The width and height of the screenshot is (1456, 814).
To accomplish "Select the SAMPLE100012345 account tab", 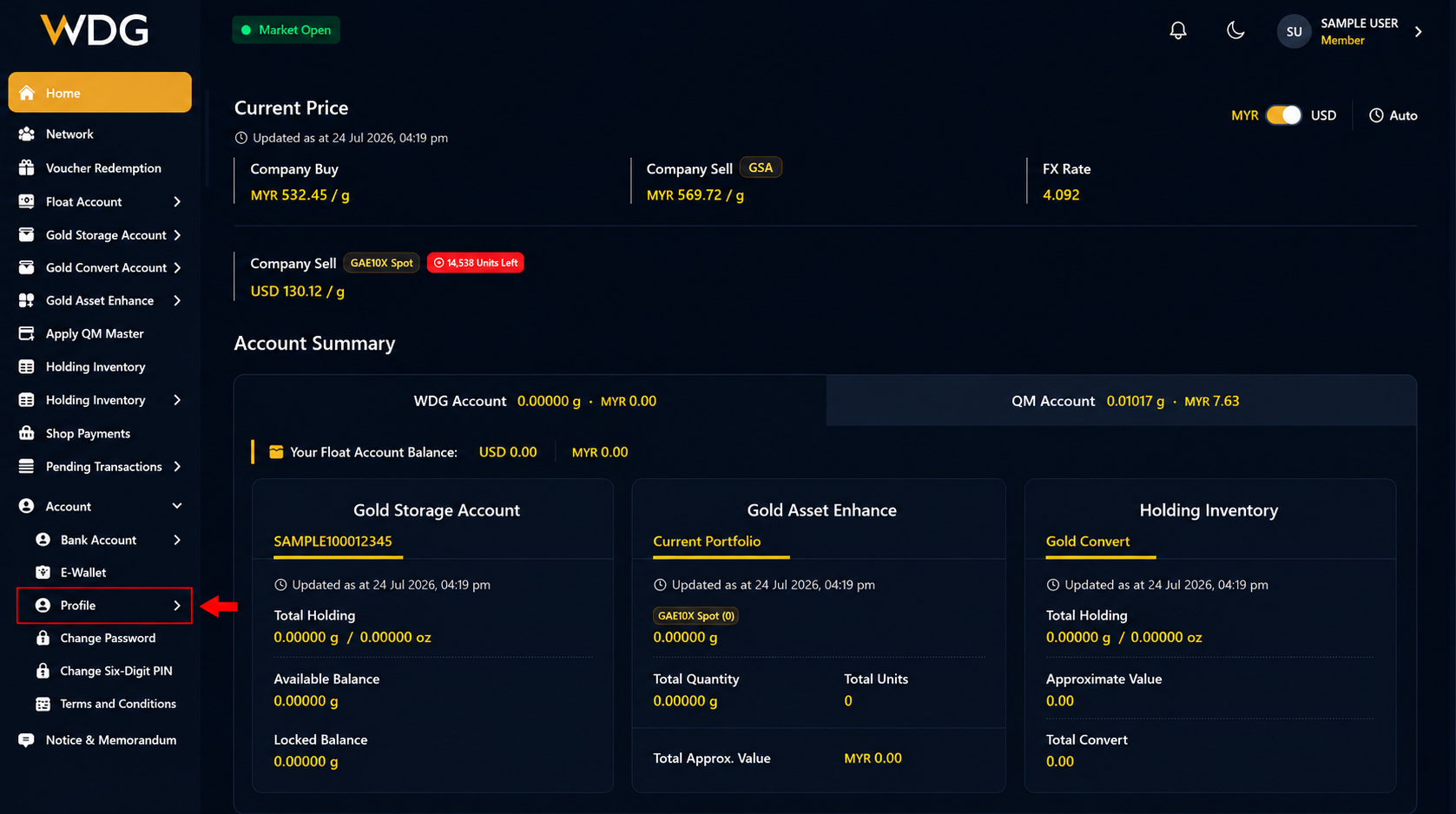I will click(333, 542).
